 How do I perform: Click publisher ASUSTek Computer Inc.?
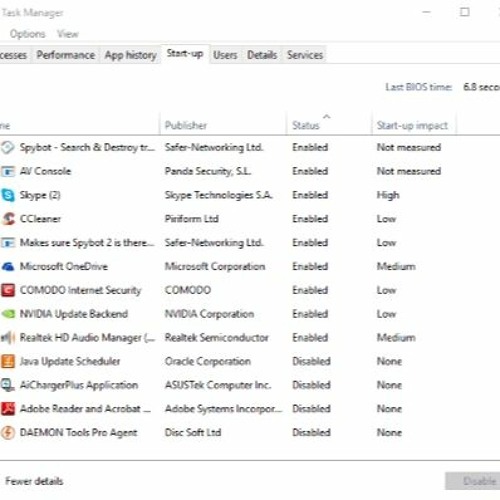218,385
